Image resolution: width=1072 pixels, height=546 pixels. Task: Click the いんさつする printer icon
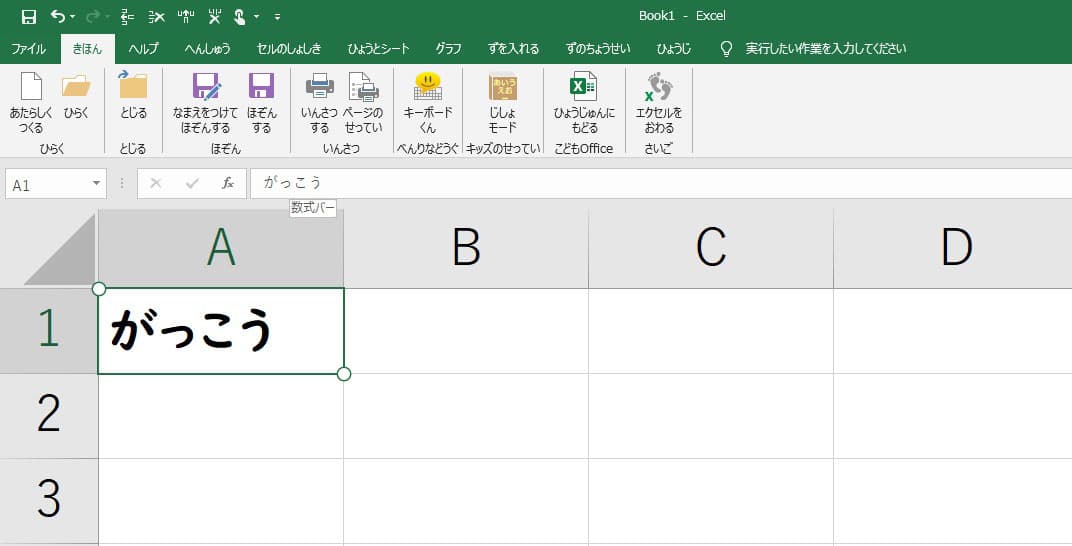pos(319,86)
